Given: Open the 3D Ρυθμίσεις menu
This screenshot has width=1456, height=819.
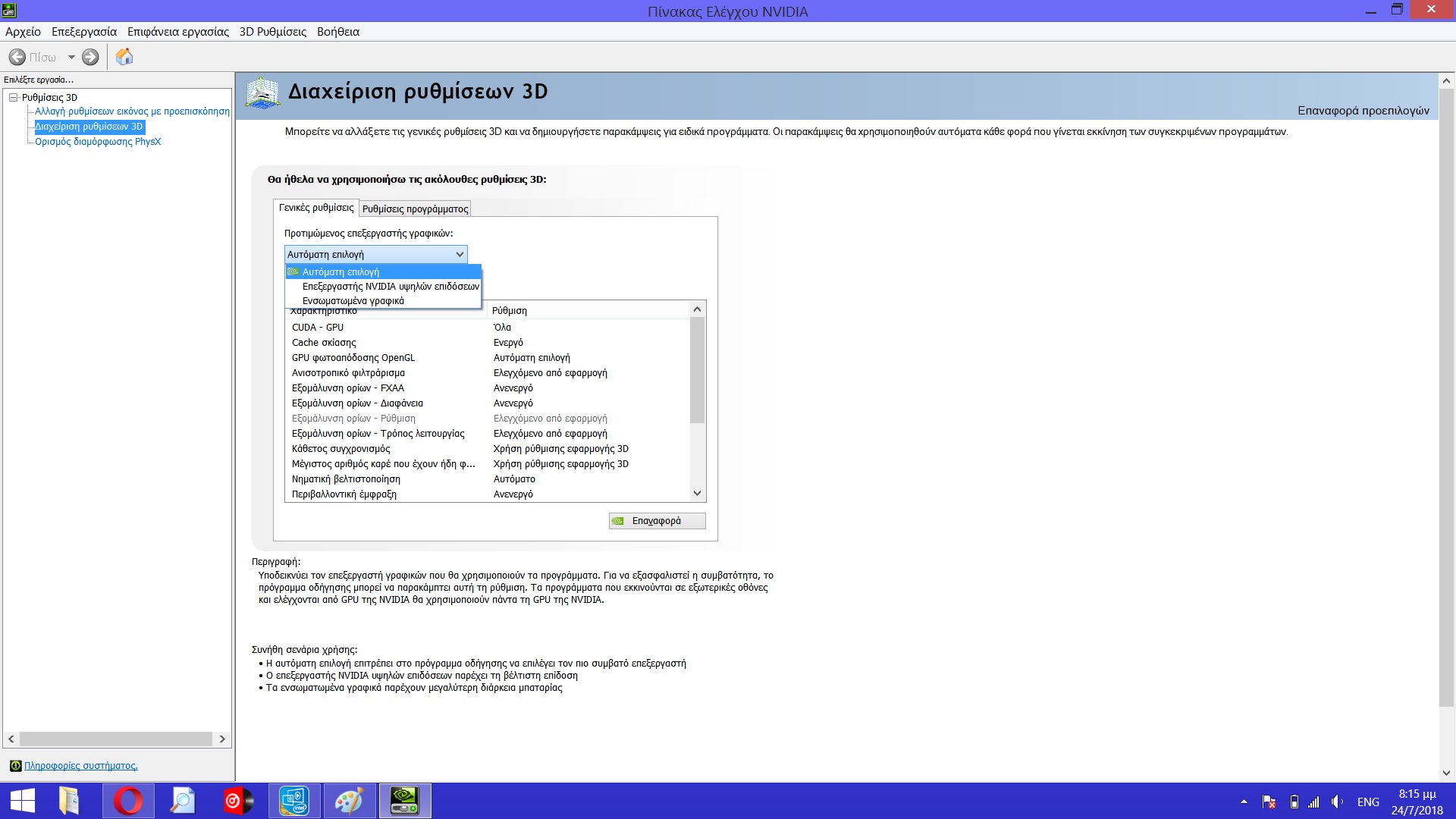Looking at the screenshot, I should coord(272,32).
